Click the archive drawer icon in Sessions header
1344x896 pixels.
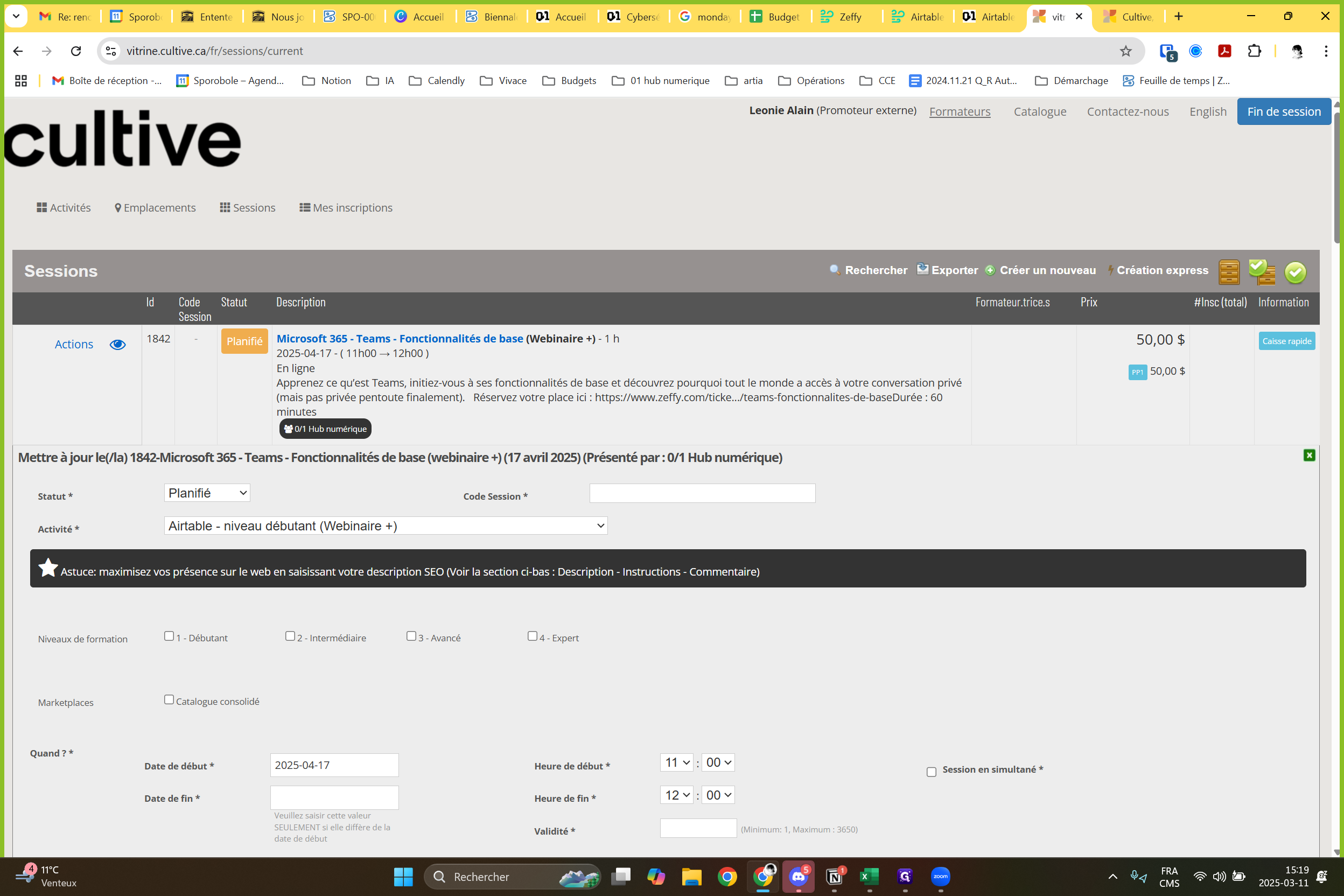click(x=1229, y=272)
